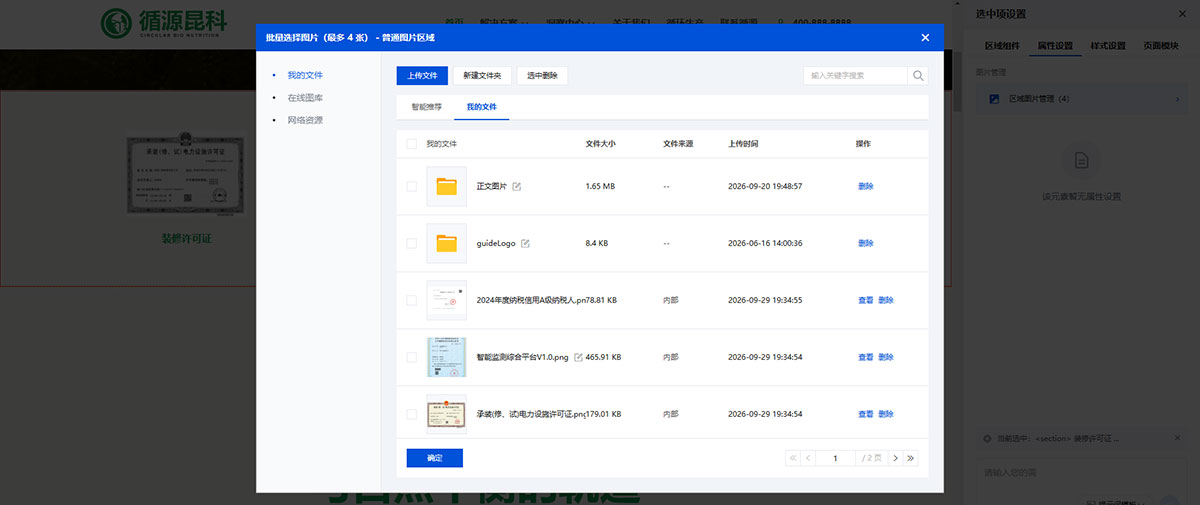
Task: Click 区域图片管理 image icon in settings panel
Action: tap(994, 99)
